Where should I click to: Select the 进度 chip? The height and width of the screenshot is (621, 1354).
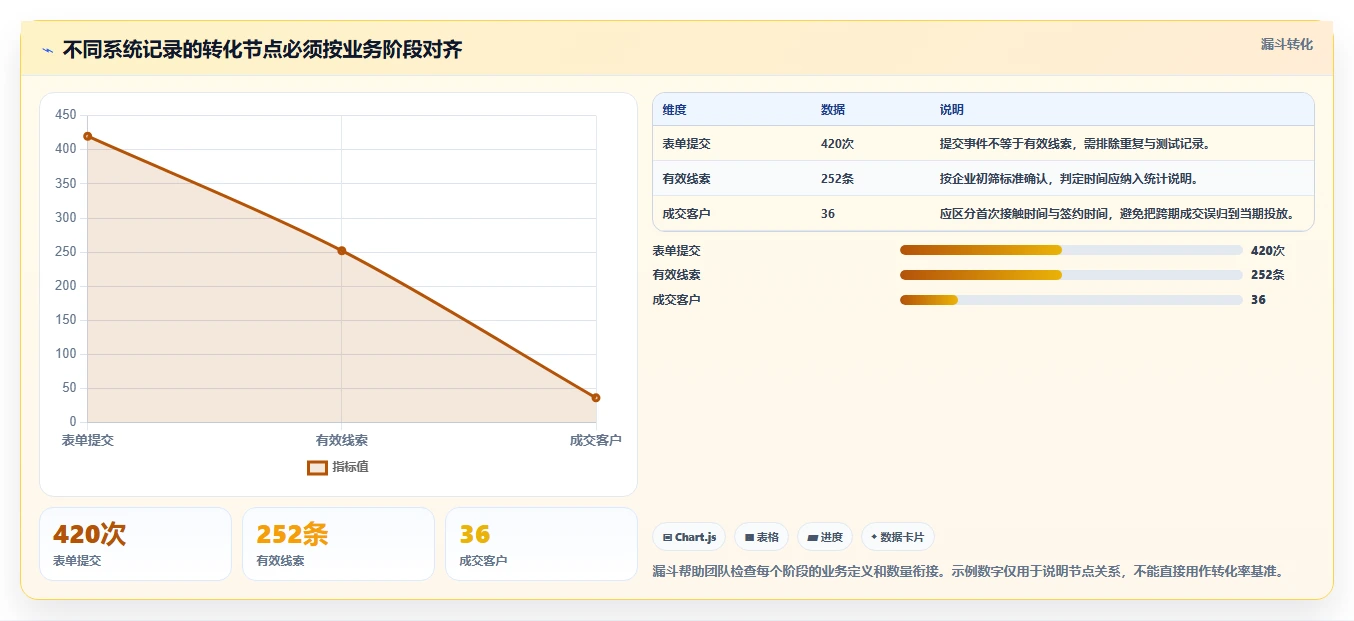tap(825, 537)
